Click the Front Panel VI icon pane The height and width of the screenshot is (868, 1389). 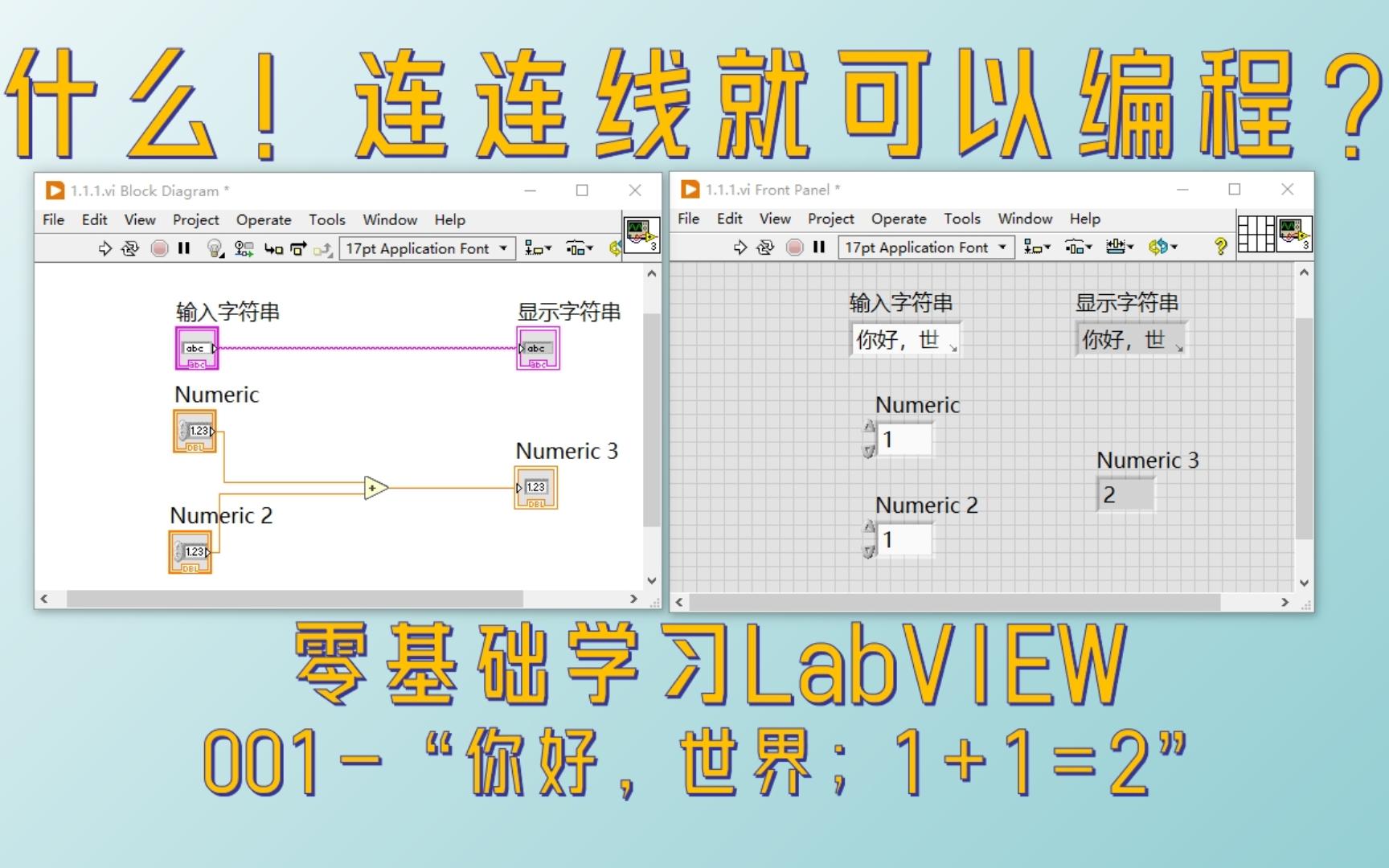(x=1294, y=234)
